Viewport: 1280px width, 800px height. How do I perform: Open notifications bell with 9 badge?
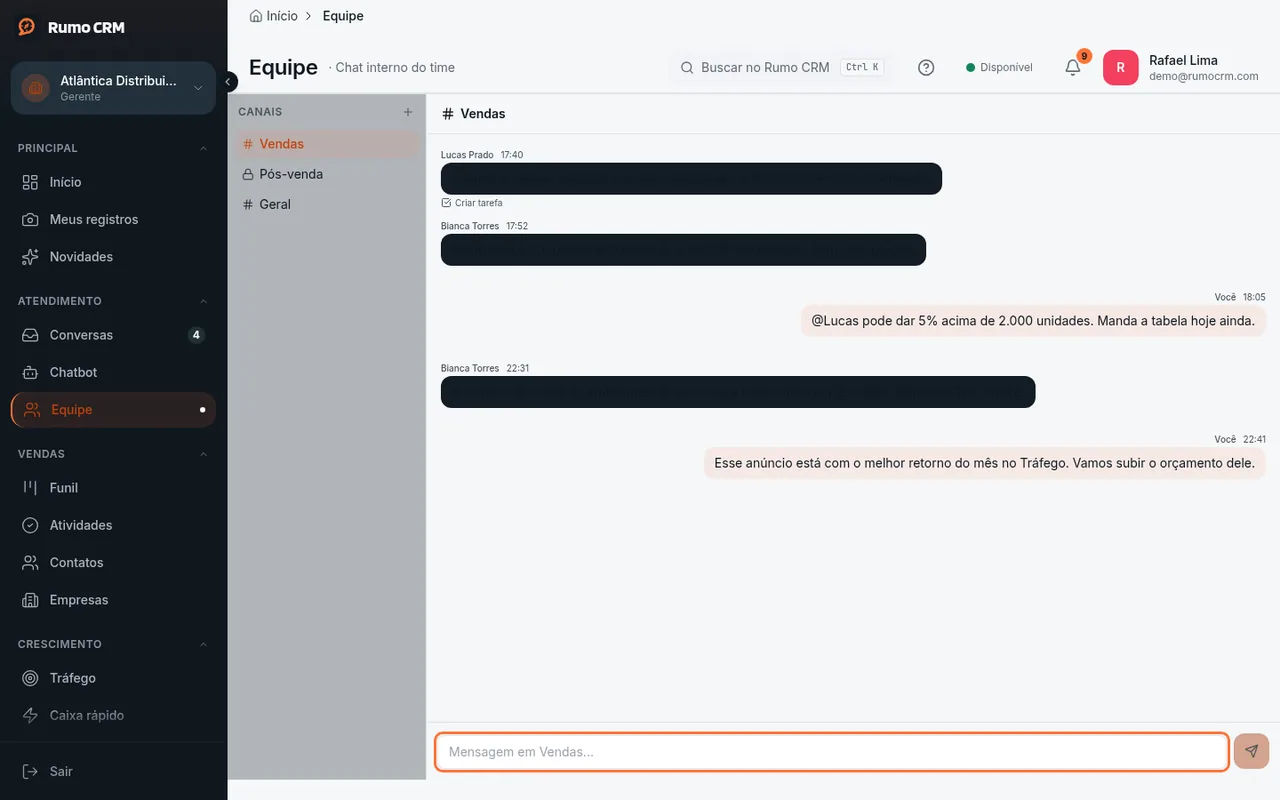pyautogui.click(x=1073, y=67)
